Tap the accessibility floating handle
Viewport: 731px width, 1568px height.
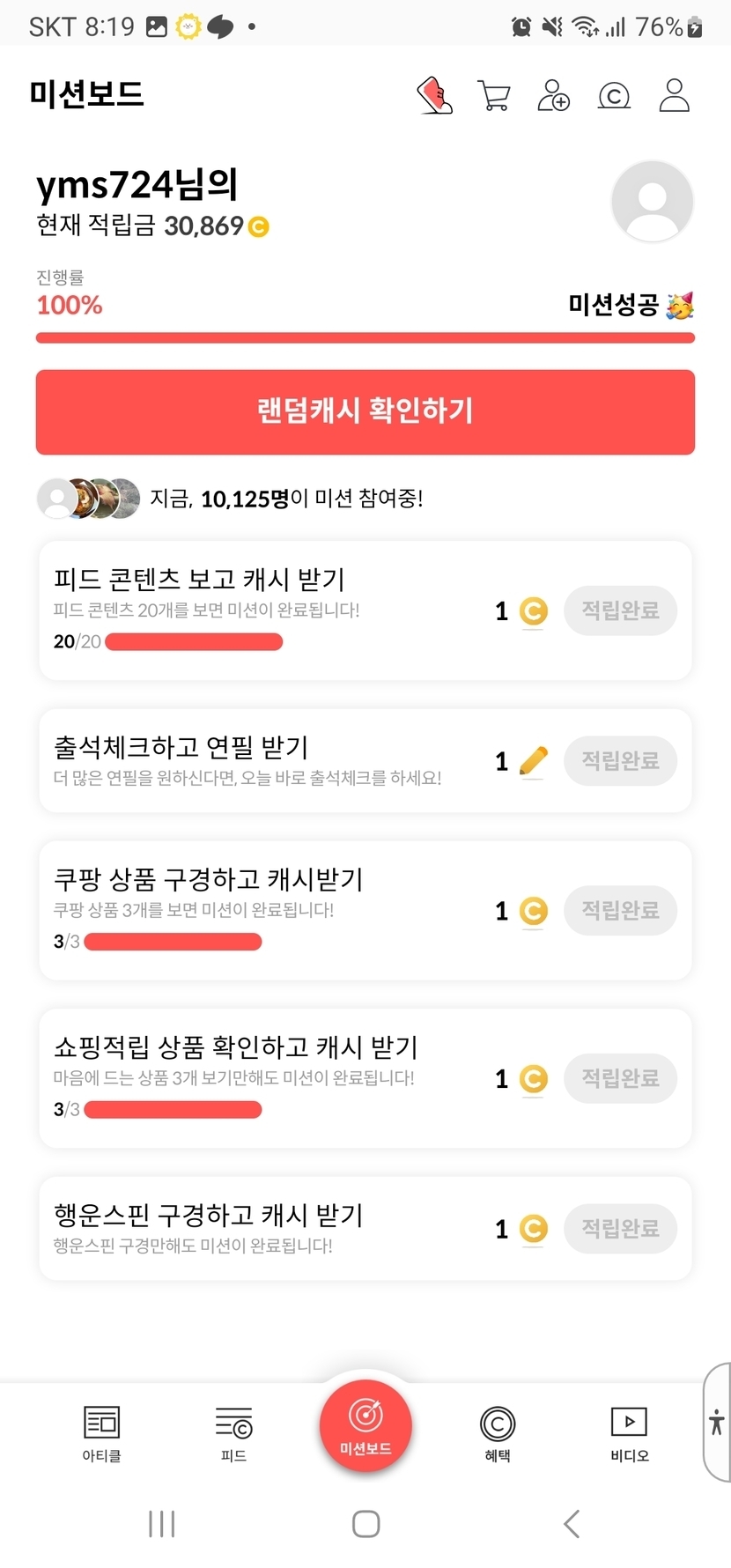717,1422
